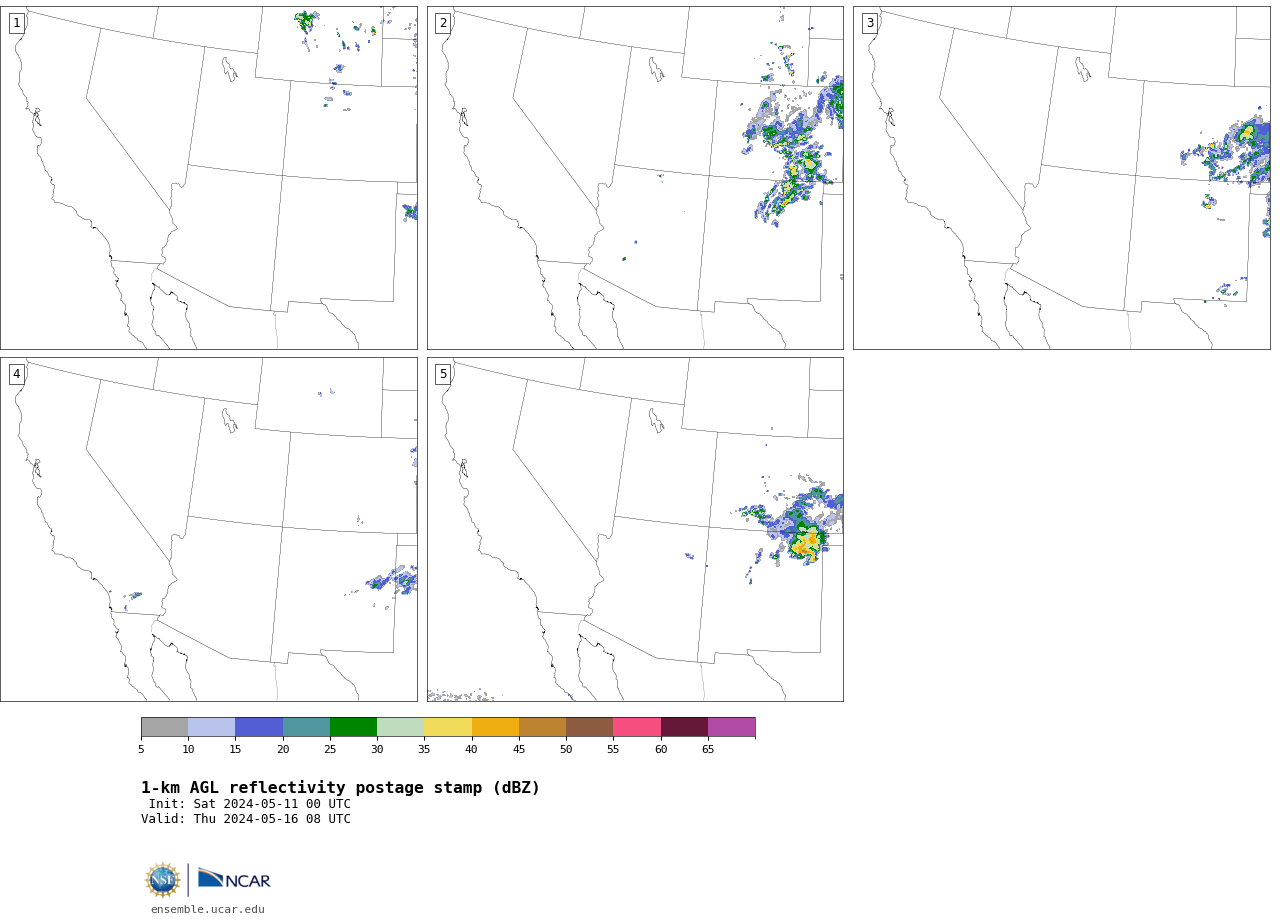Image resolution: width=1280 pixels, height=920 pixels.
Task: Click the 'Init: Sat 2024-05-11 00 UTC' line
Action: coord(250,804)
